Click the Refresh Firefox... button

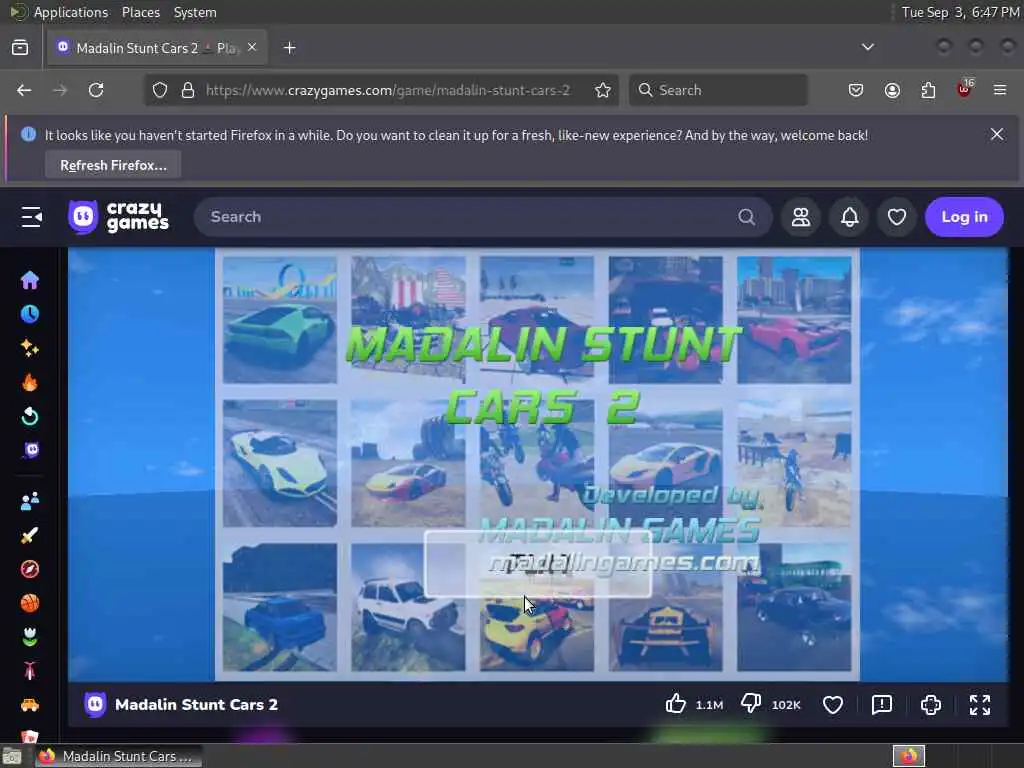(113, 165)
